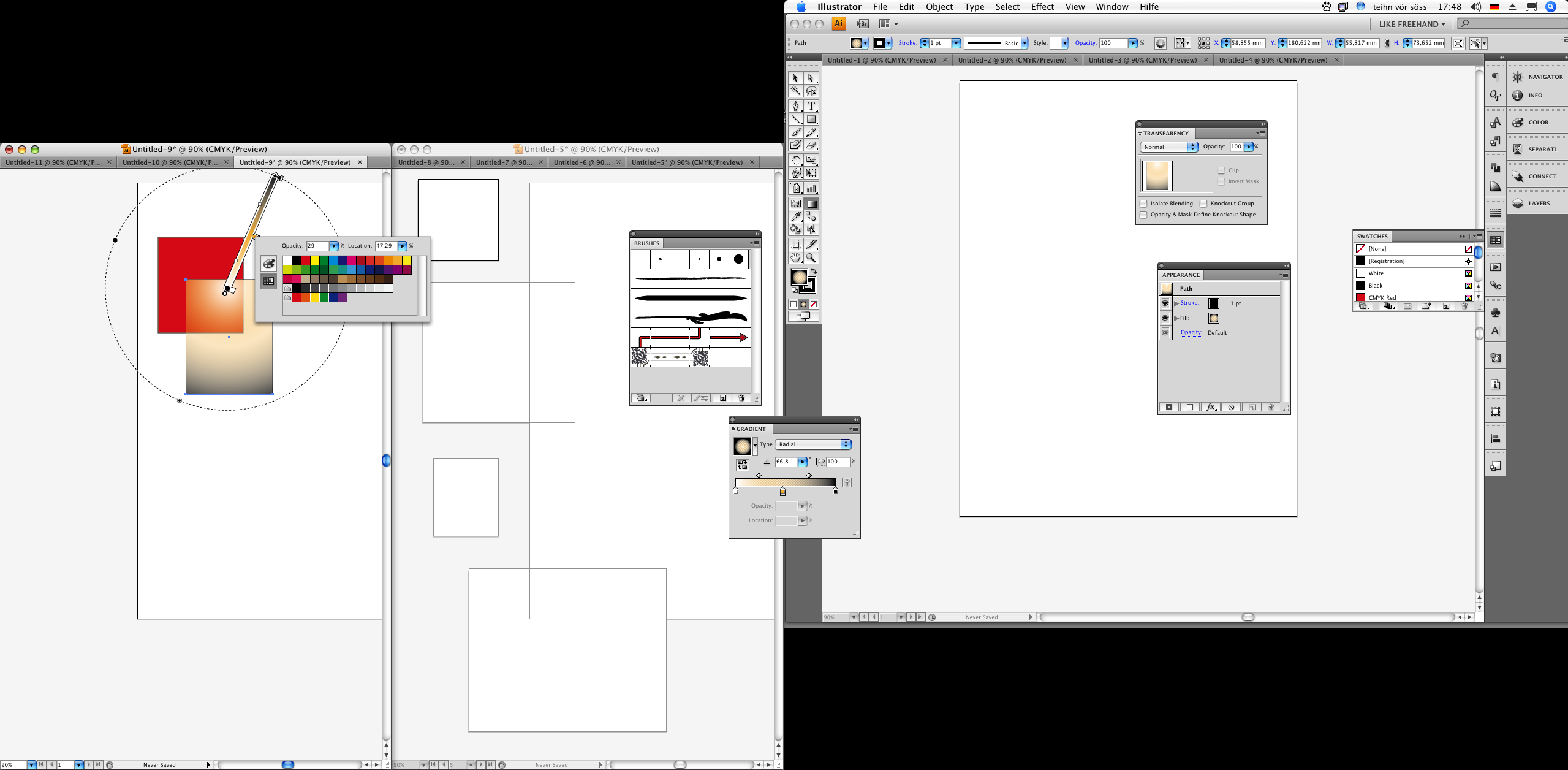1568x770 pixels.
Task: Select the Type tool
Action: (x=811, y=106)
